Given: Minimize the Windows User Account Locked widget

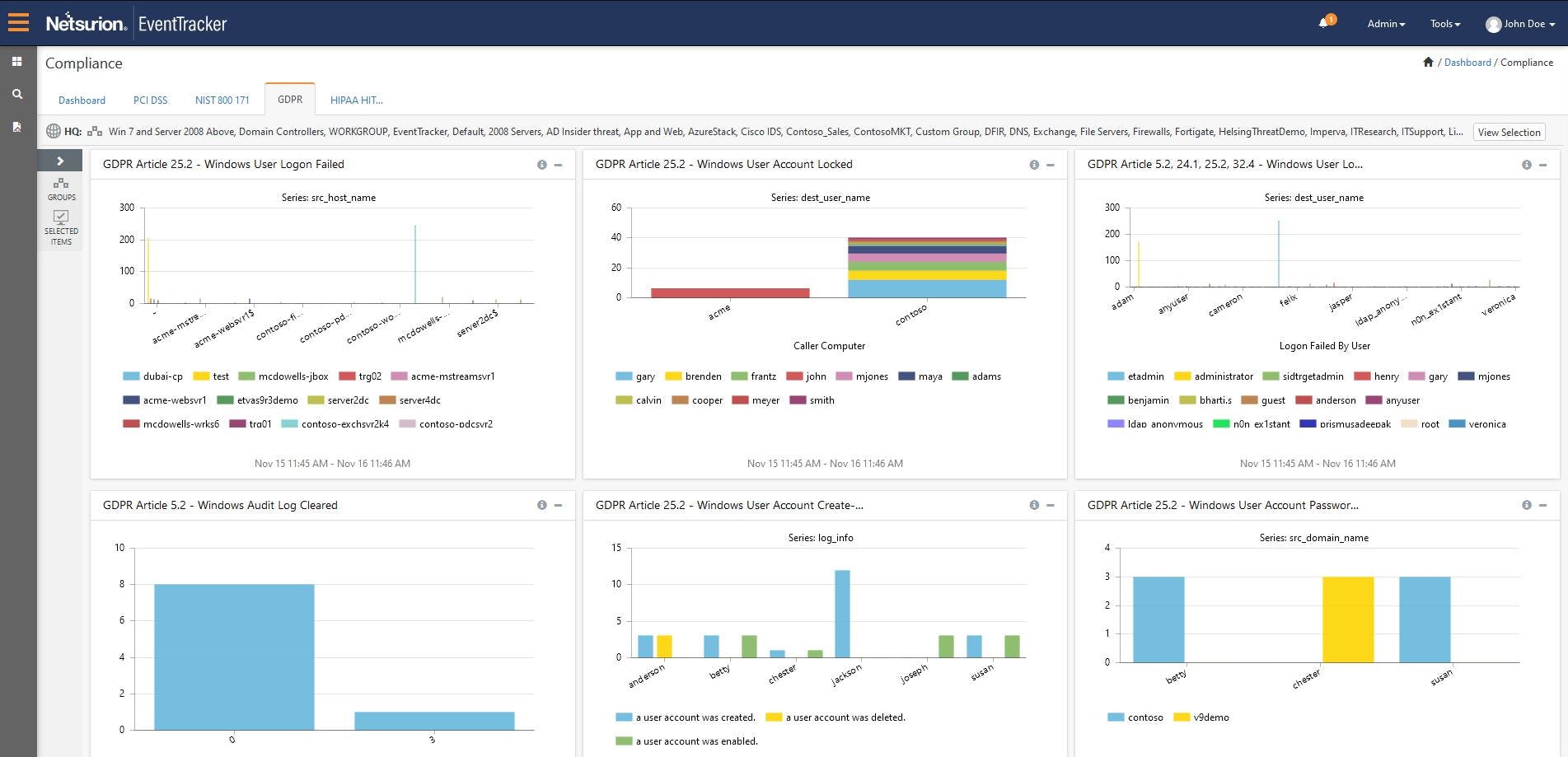Looking at the screenshot, I should pyautogui.click(x=1051, y=165).
